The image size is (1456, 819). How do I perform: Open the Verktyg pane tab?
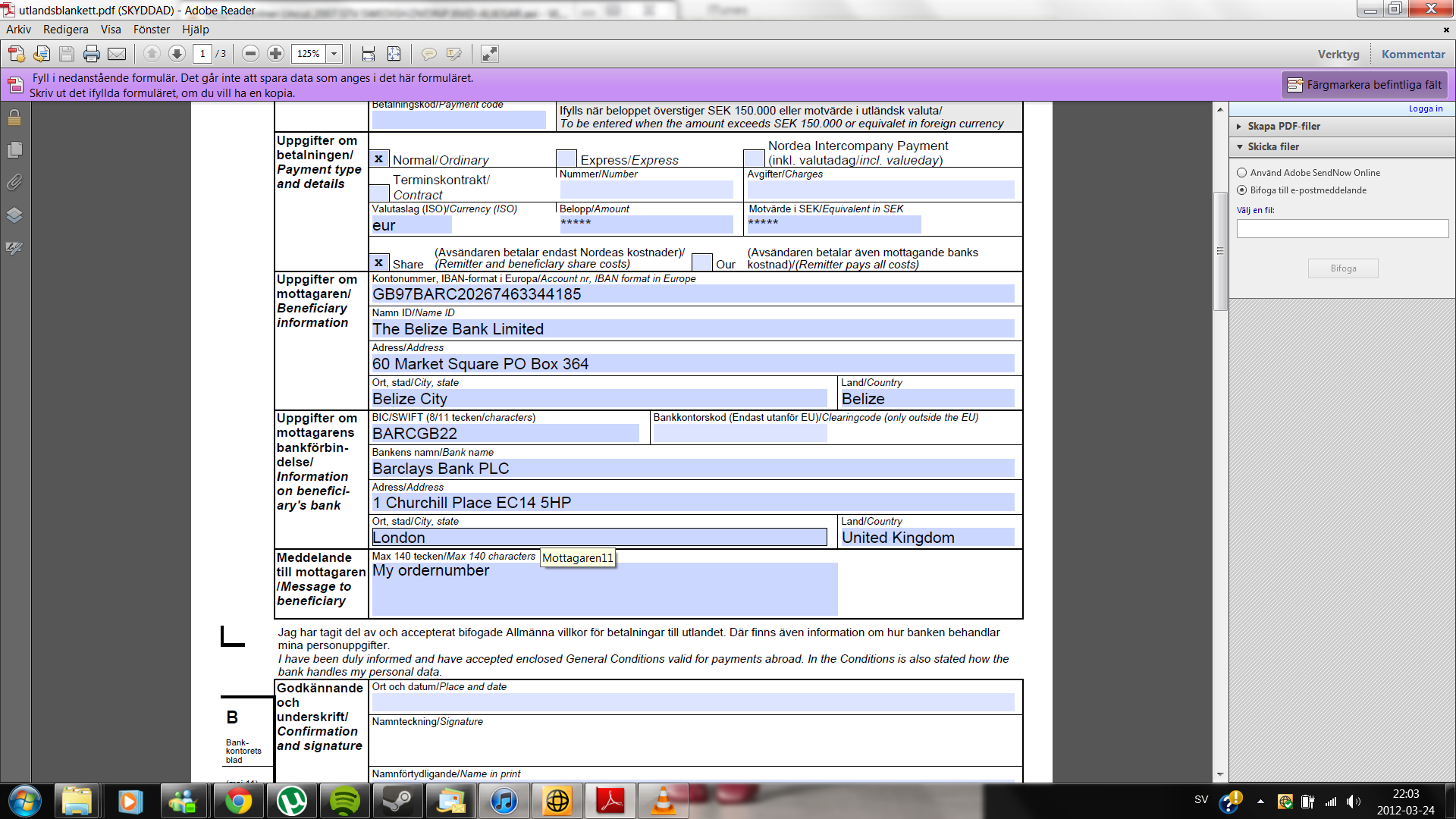[1338, 55]
